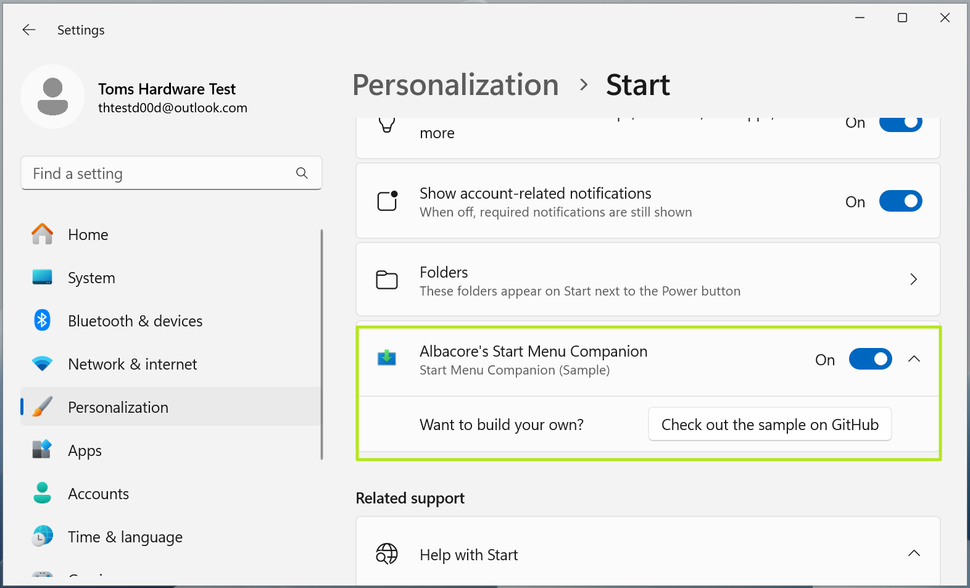Click the Folders icon in the Start settings
Viewport: 970px width, 588px height.
387,279
